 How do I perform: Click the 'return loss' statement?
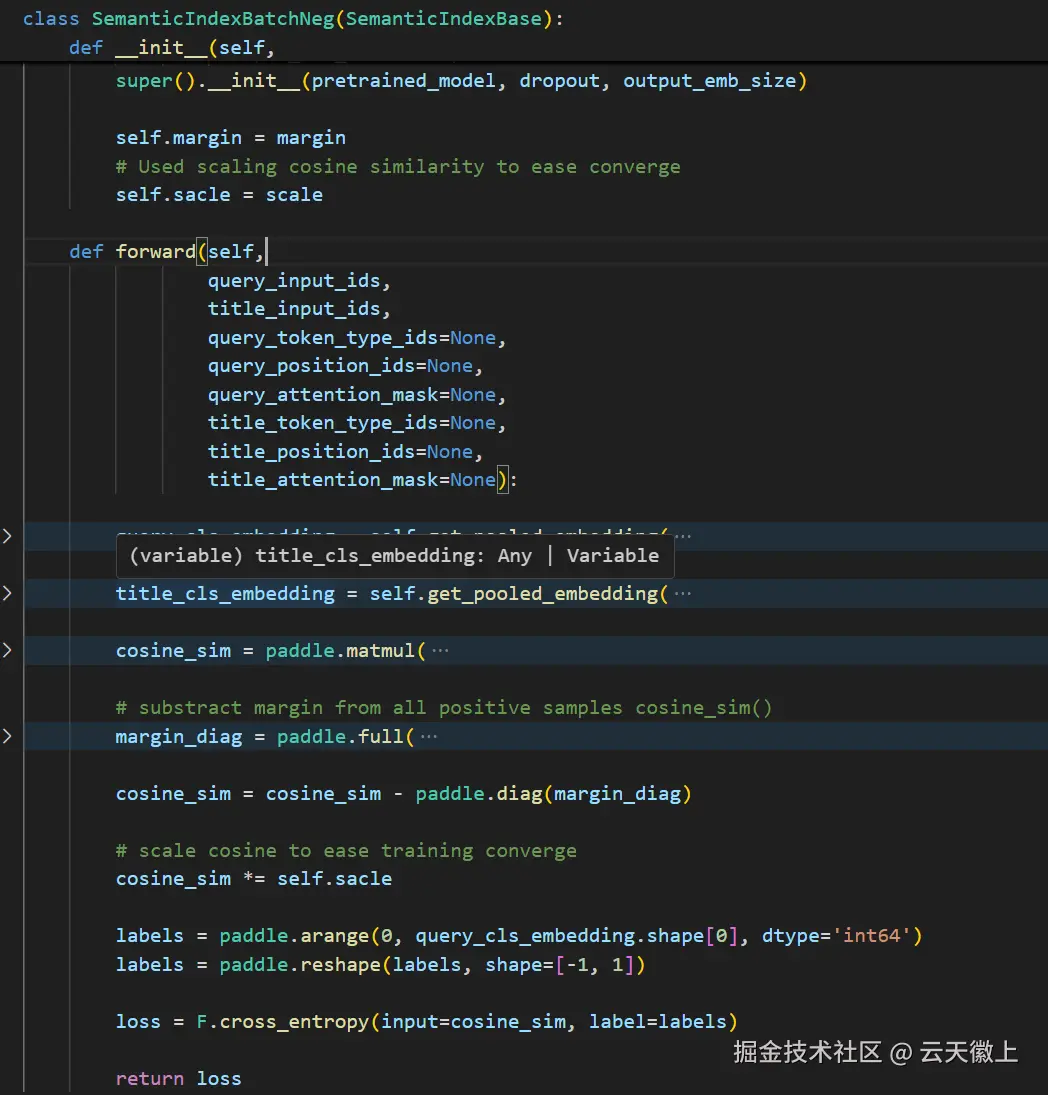[178, 1079]
